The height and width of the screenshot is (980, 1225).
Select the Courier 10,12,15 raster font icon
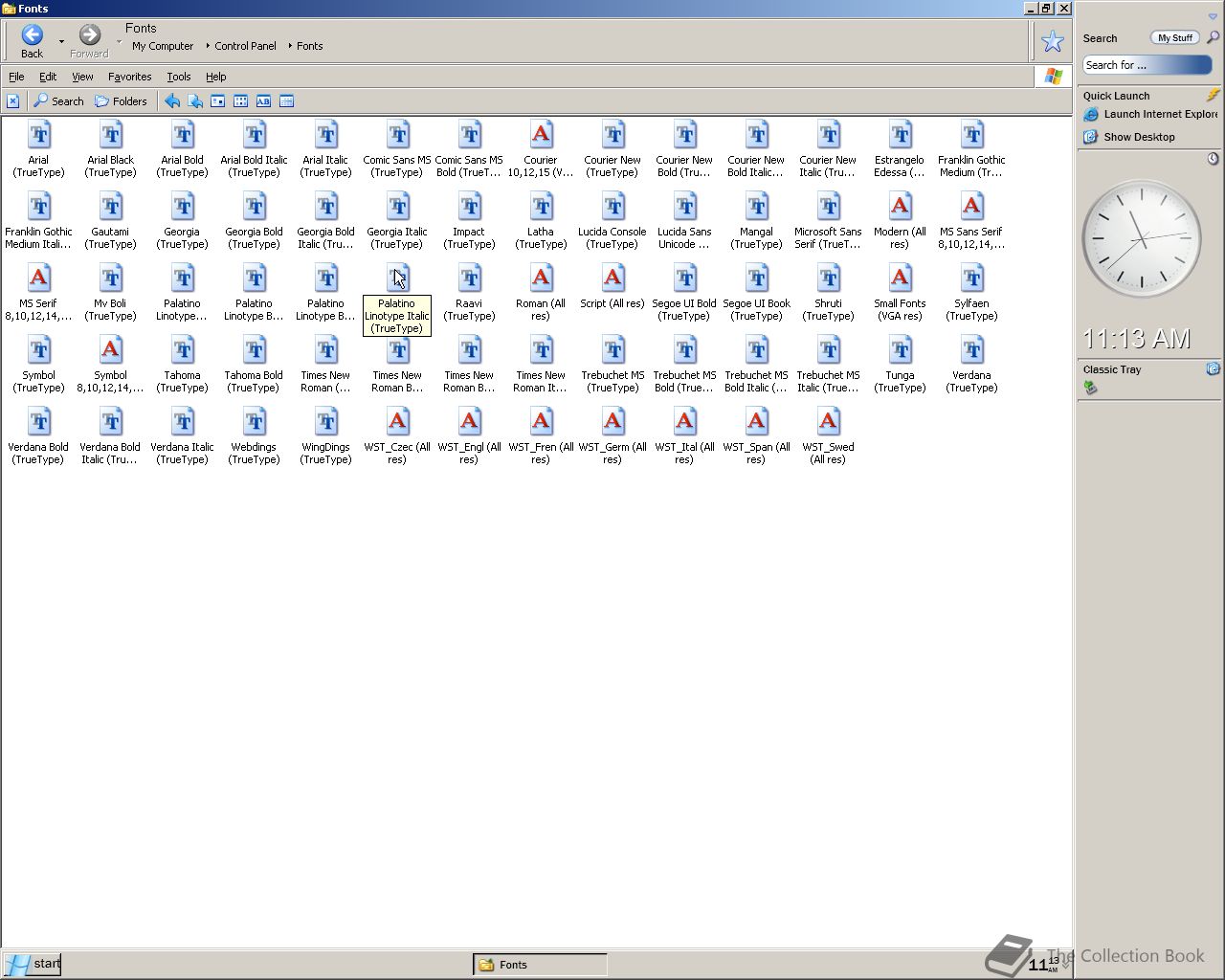pos(541,136)
